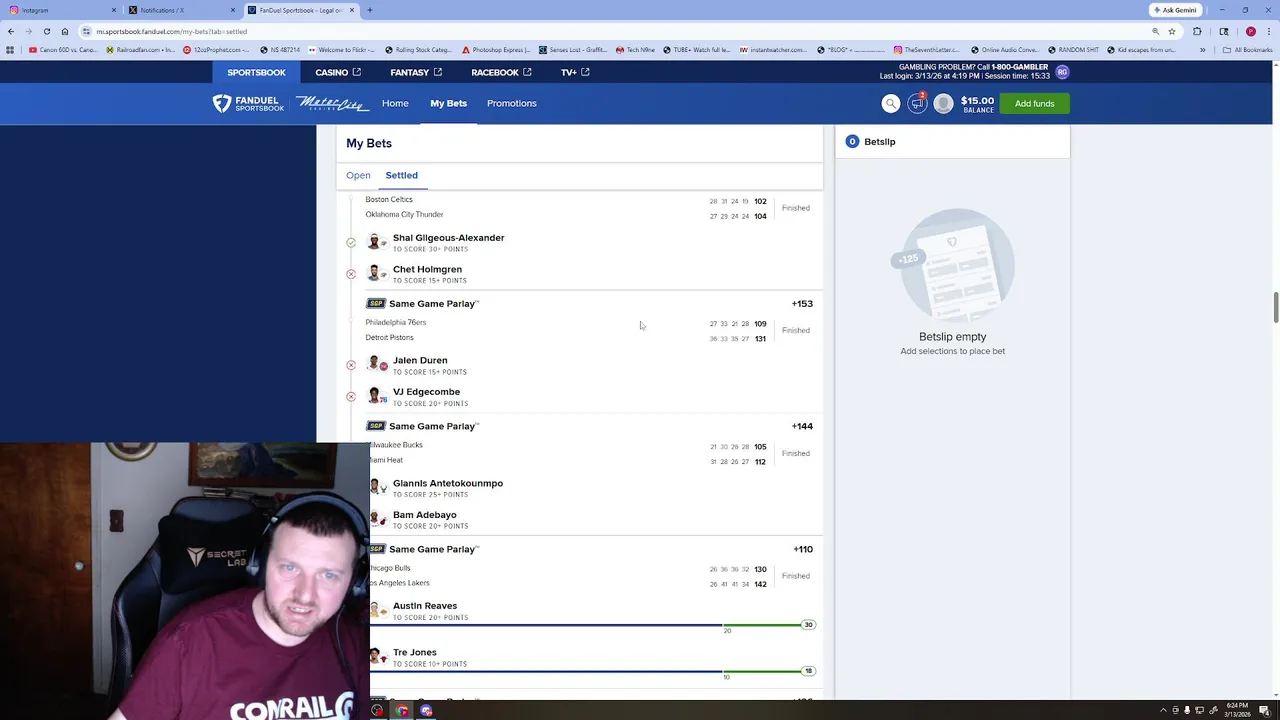Open the promotions megaphone notifications icon
This screenshot has width=1280, height=720.
tap(917, 103)
